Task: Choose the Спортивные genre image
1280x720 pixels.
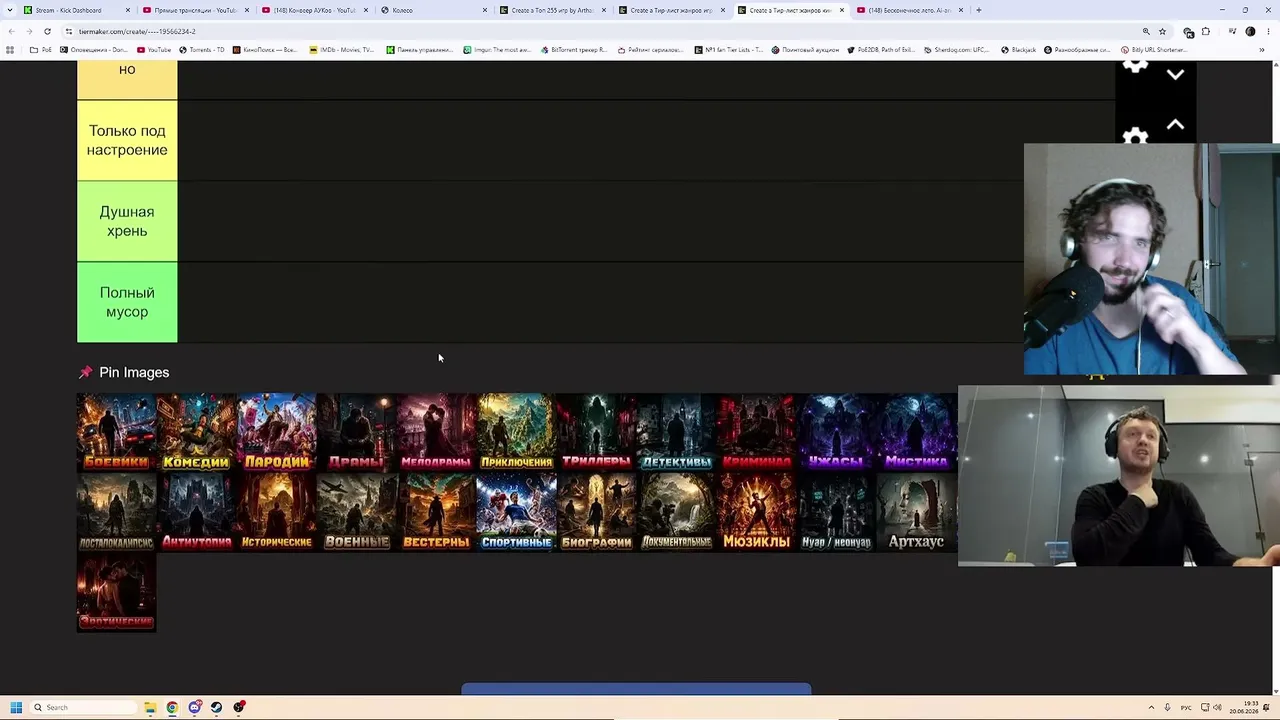Action: (x=517, y=512)
